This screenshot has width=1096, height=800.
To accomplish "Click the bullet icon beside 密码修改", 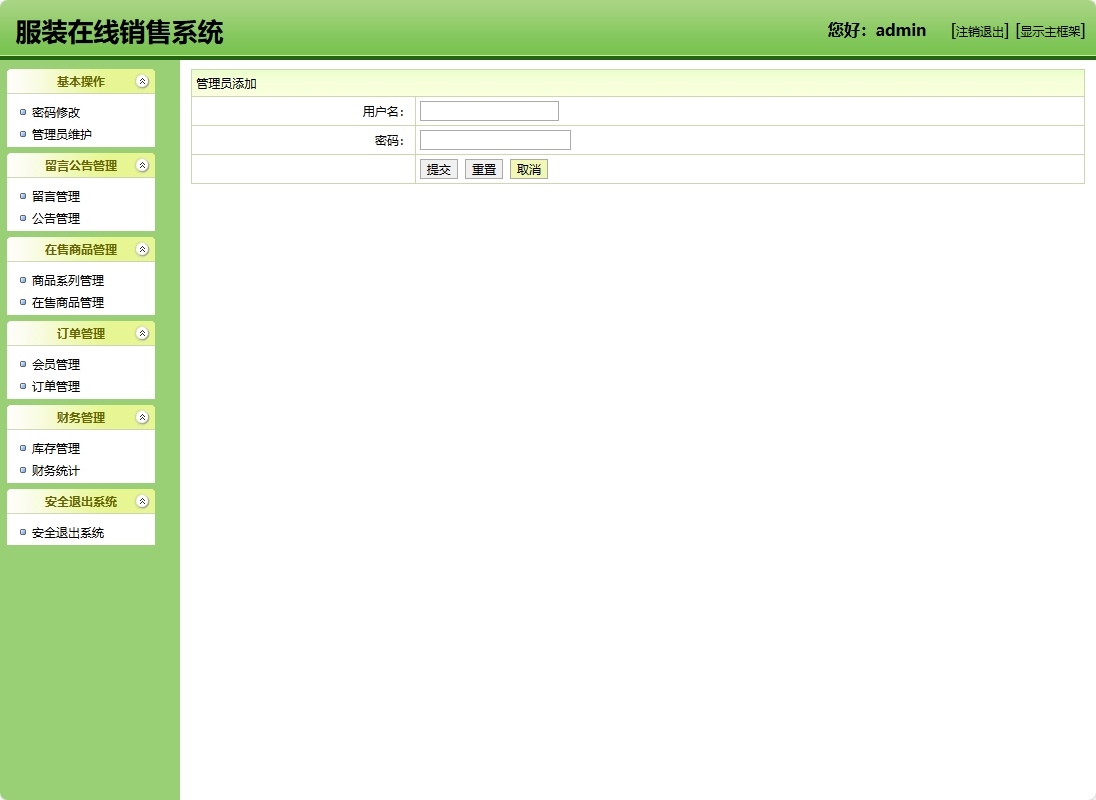I will point(23,112).
